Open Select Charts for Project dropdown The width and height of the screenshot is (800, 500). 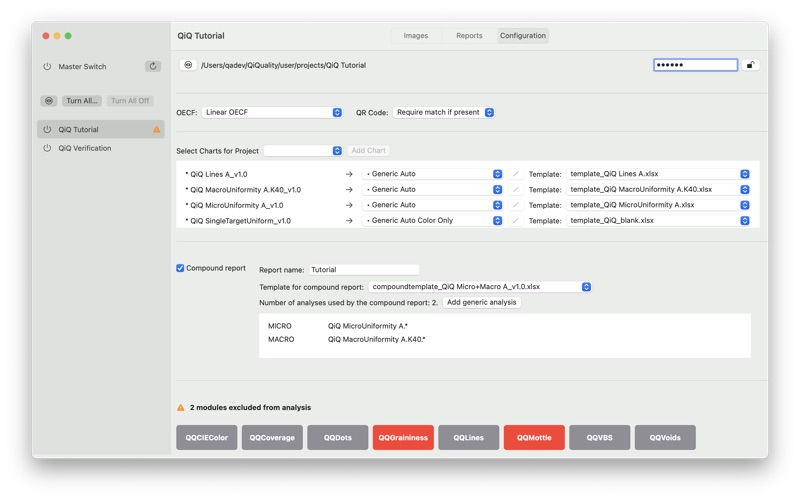point(303,151)
